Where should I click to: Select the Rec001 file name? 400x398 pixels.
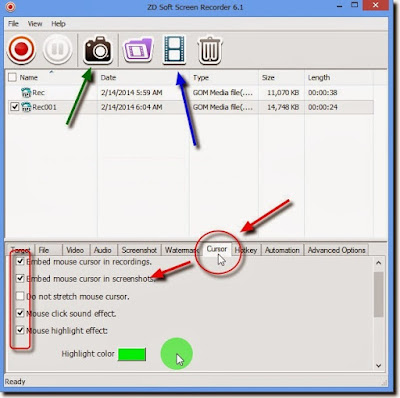pyautogui.click(x=44, y=107)
